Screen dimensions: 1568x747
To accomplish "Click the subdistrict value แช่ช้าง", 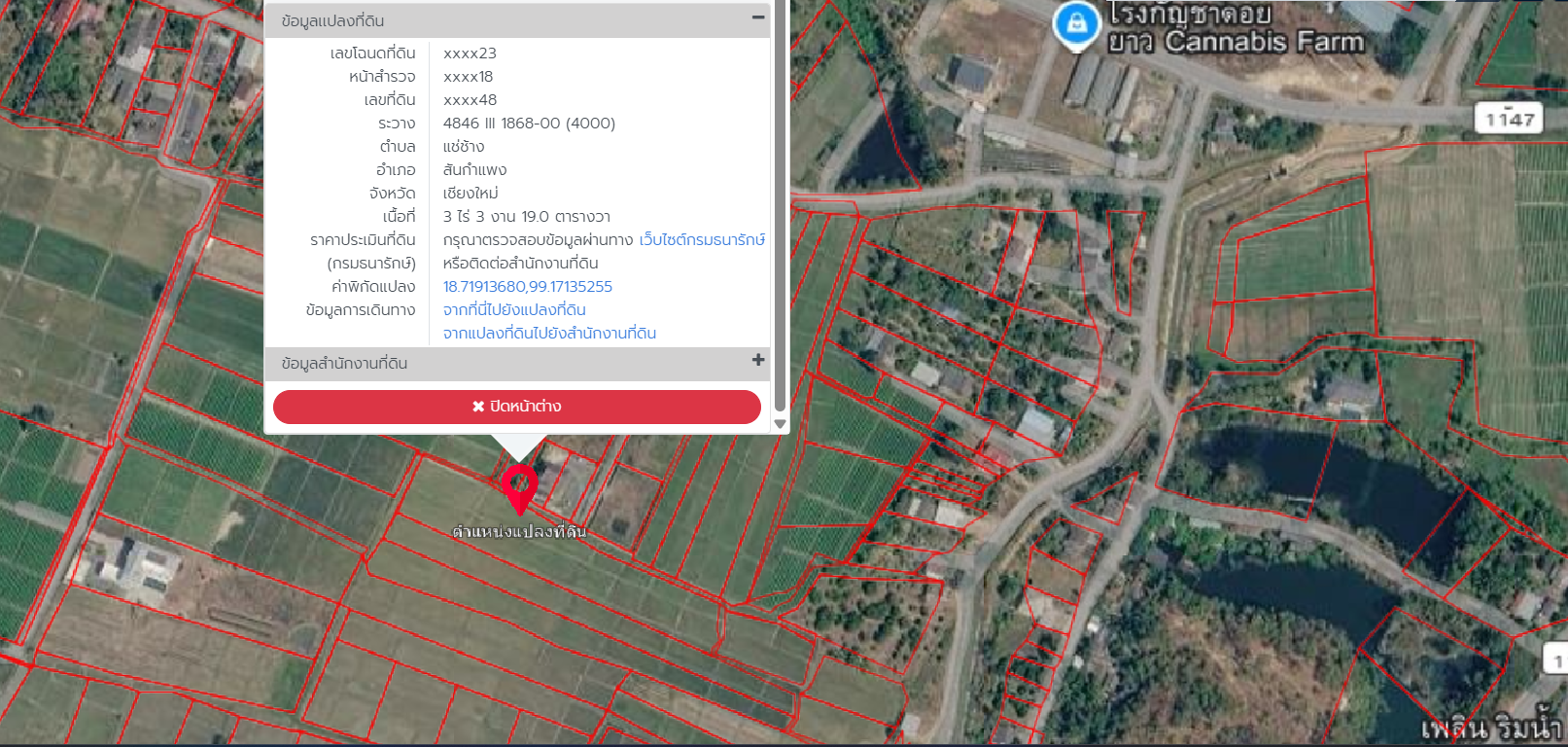I will tap(464, 146).
